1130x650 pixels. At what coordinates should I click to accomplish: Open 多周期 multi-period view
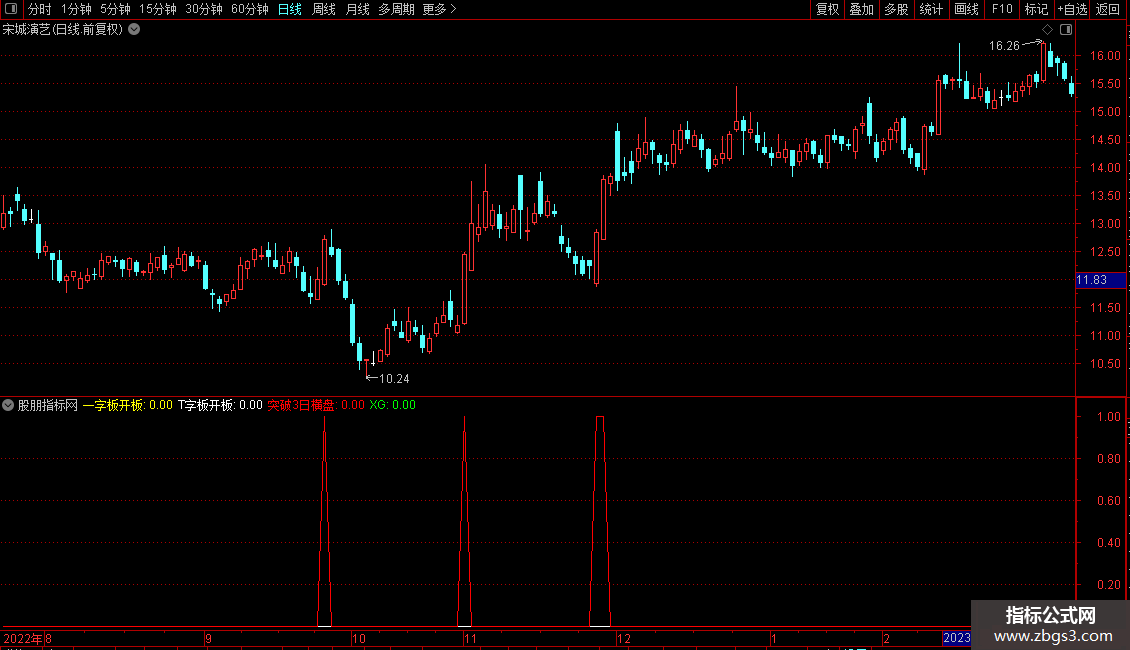click(x=396, y=9)
